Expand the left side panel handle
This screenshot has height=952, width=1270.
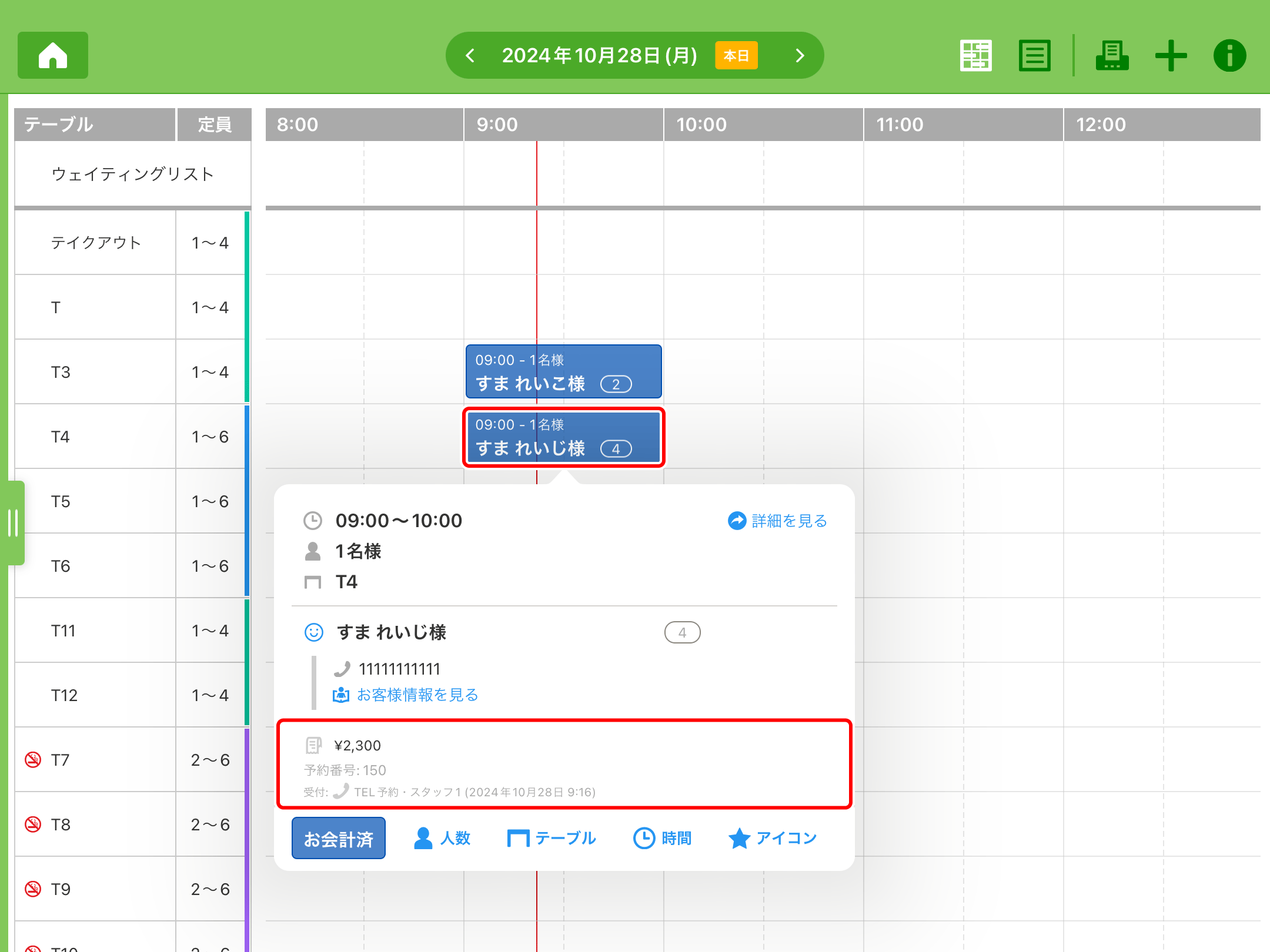point(14,522)
